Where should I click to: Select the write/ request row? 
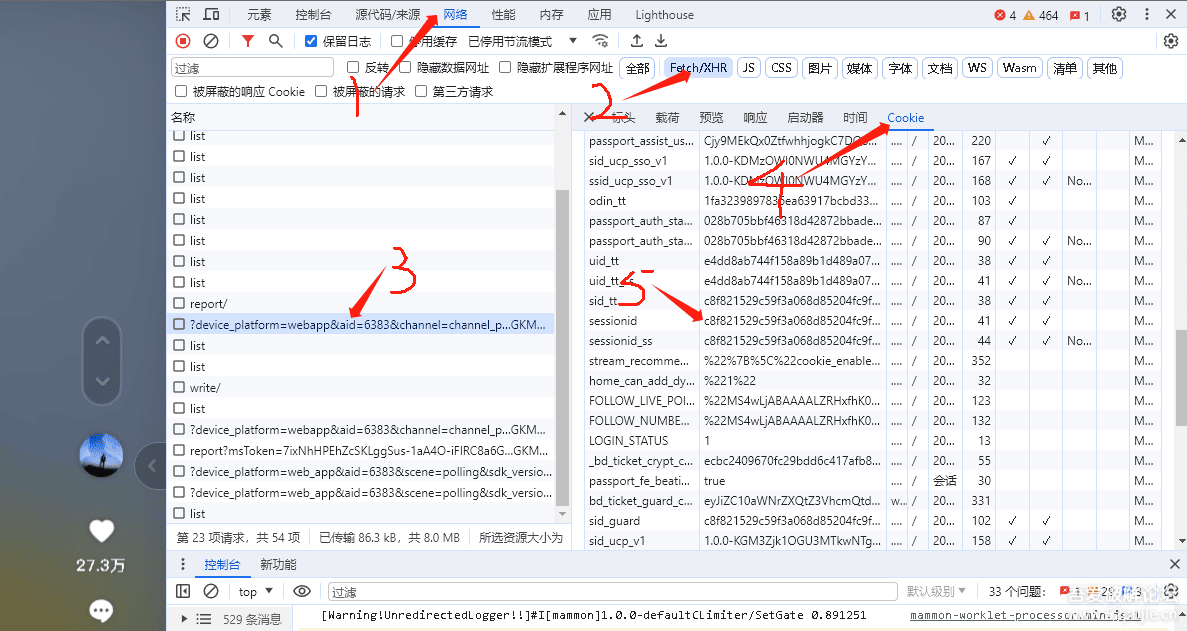tap(360, 387)
